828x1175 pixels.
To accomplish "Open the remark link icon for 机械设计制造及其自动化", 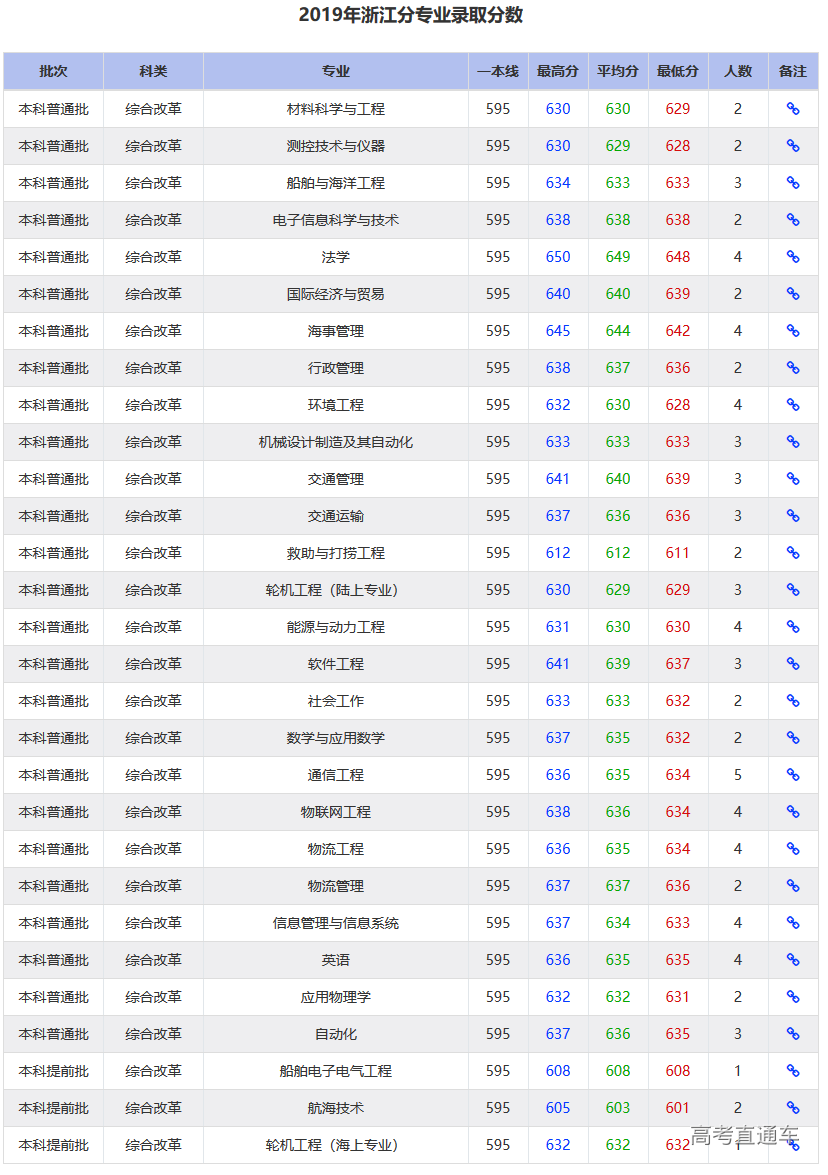I will 792,442.
